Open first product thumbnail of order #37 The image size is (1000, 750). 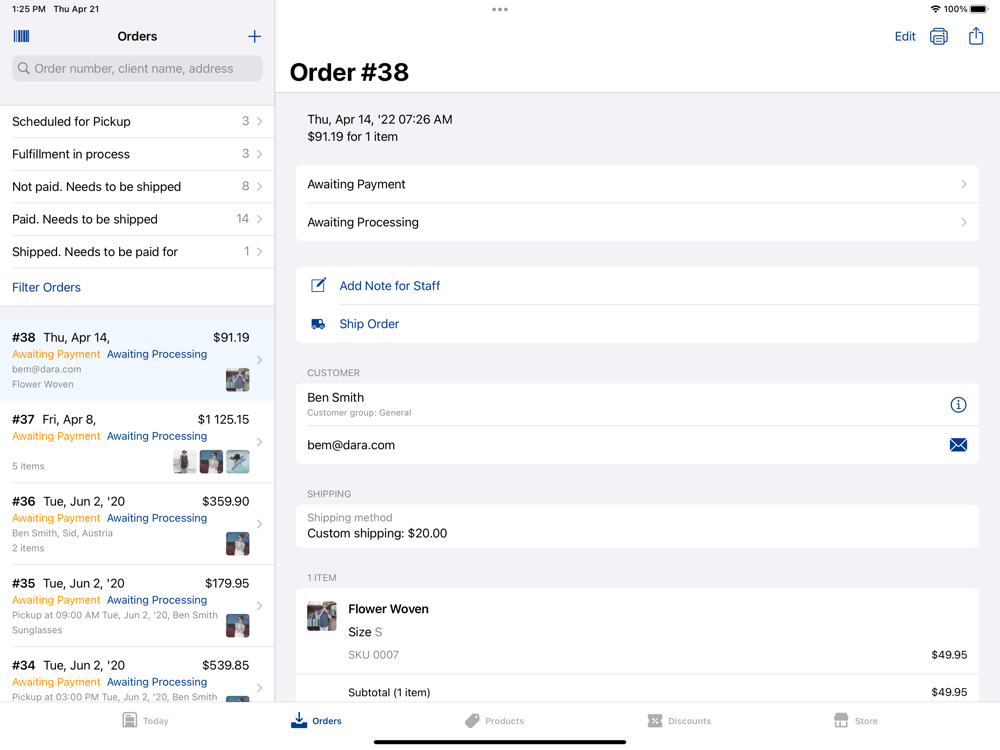(185, 462)
